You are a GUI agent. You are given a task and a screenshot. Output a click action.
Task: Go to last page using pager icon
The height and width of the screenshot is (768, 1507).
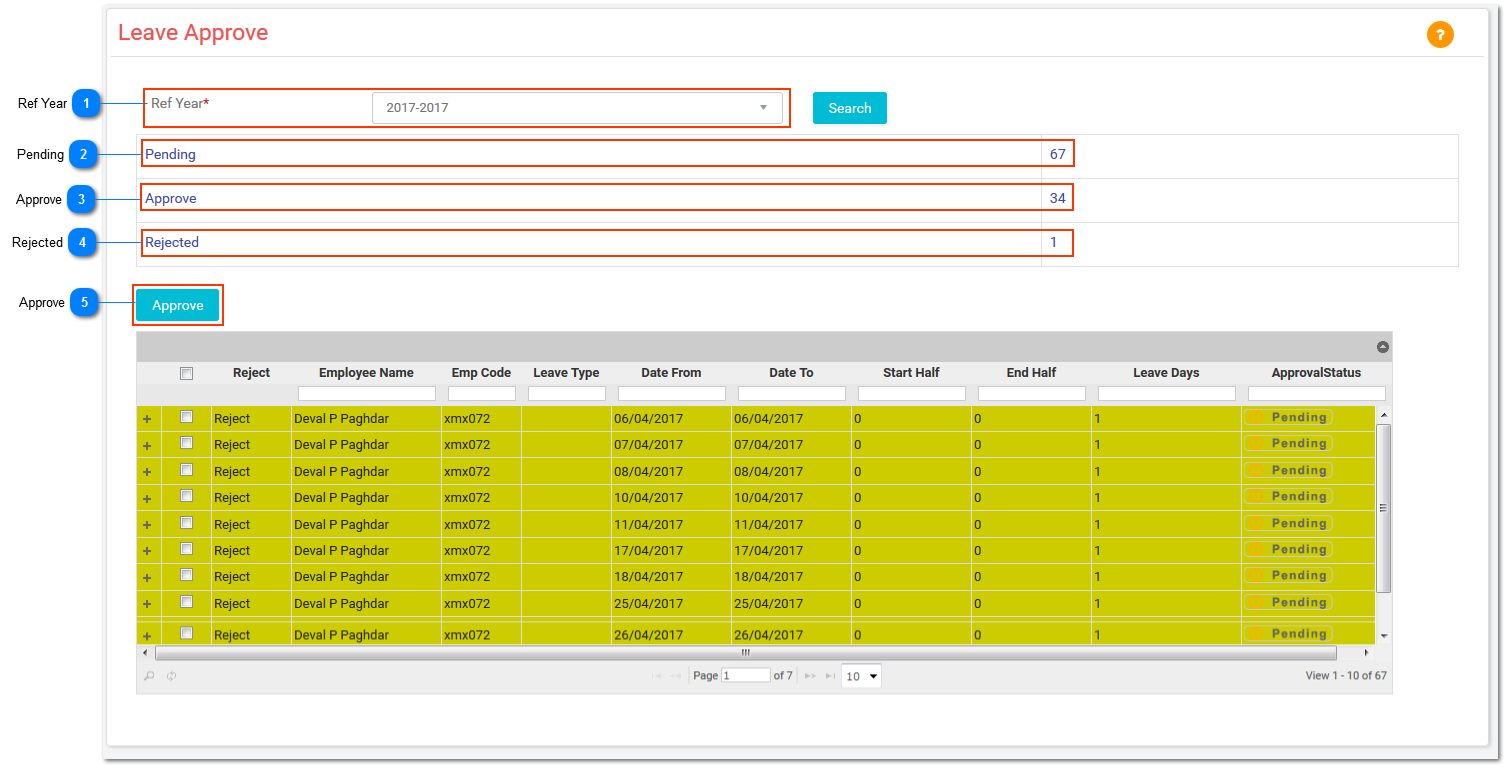tap(829, 676)
